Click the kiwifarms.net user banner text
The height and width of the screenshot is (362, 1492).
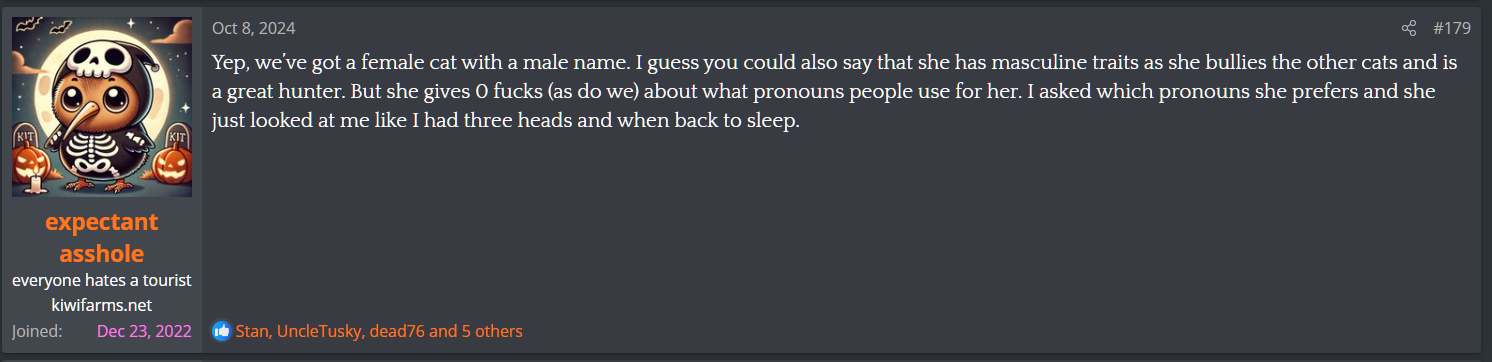click(x=102, y=304)
